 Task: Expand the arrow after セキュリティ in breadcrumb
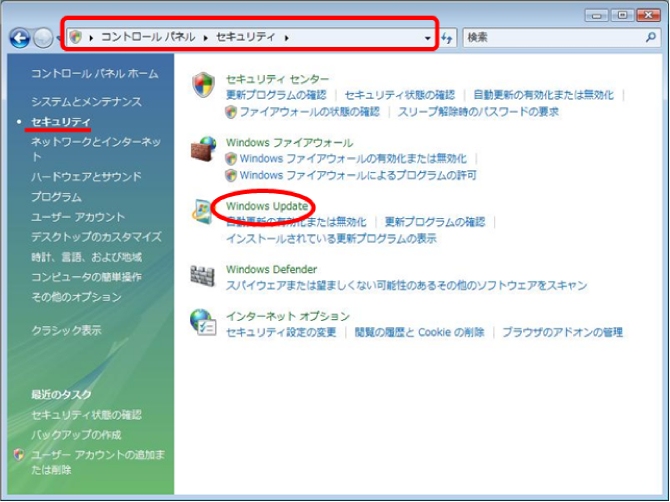pos(287,38)
